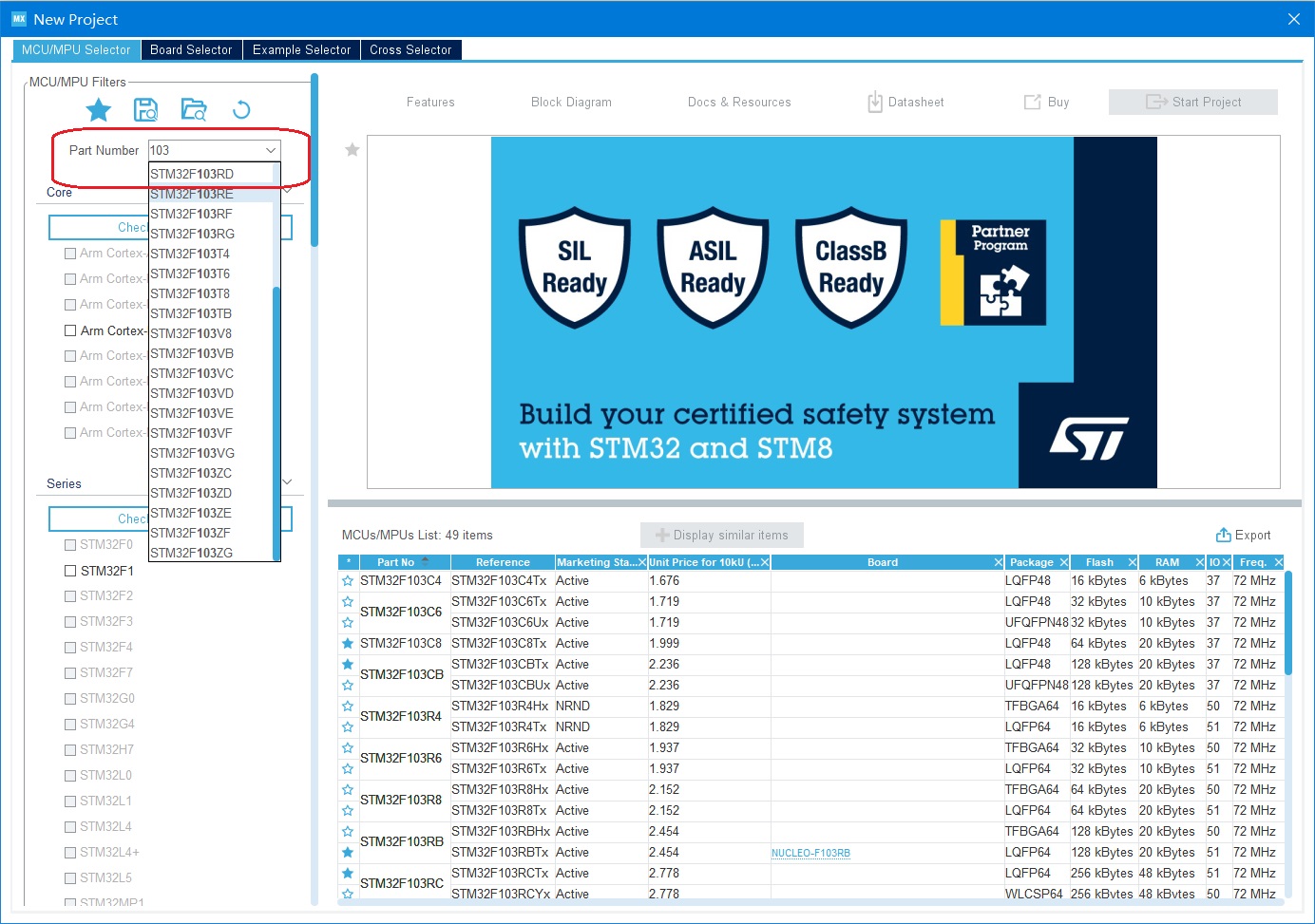Click the Export icon above the table
The height and width of the screenshot is (924, 1315).
coord(1224,535)
